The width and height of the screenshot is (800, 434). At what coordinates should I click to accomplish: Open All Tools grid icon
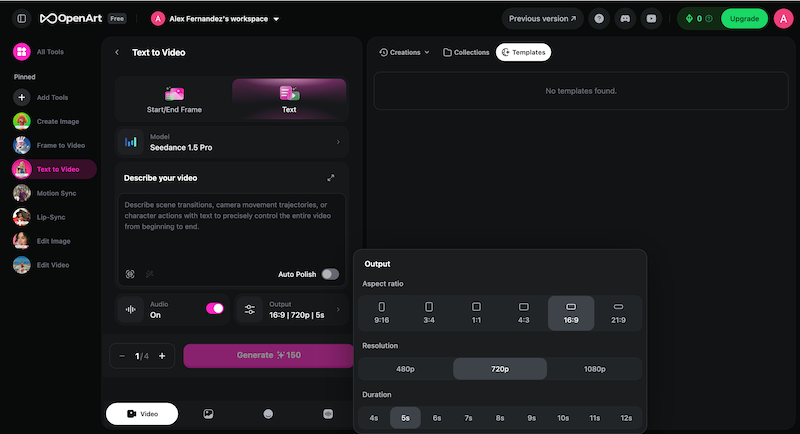click(x=21, y=52)
